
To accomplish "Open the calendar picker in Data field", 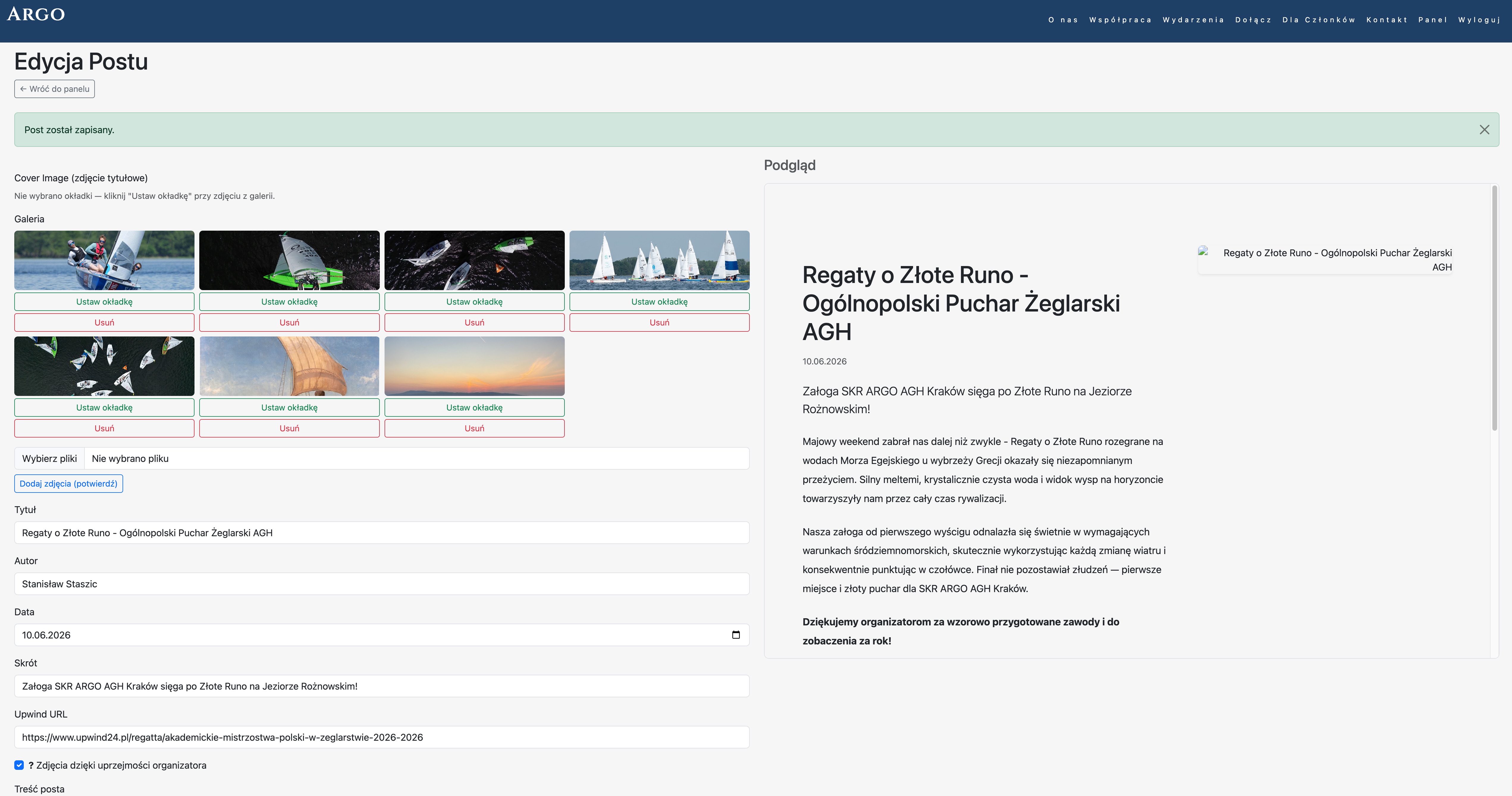I will coord(735,635).
